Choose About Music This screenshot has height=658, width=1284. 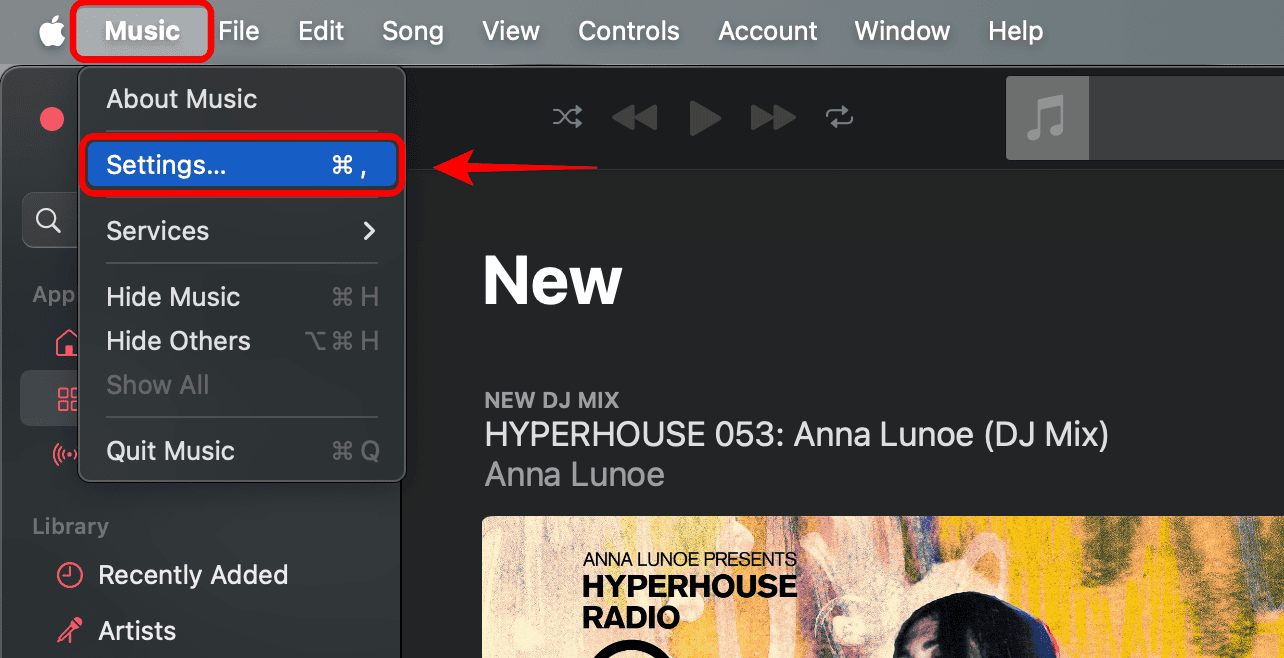pyautogui.click(x=182, y=99)
